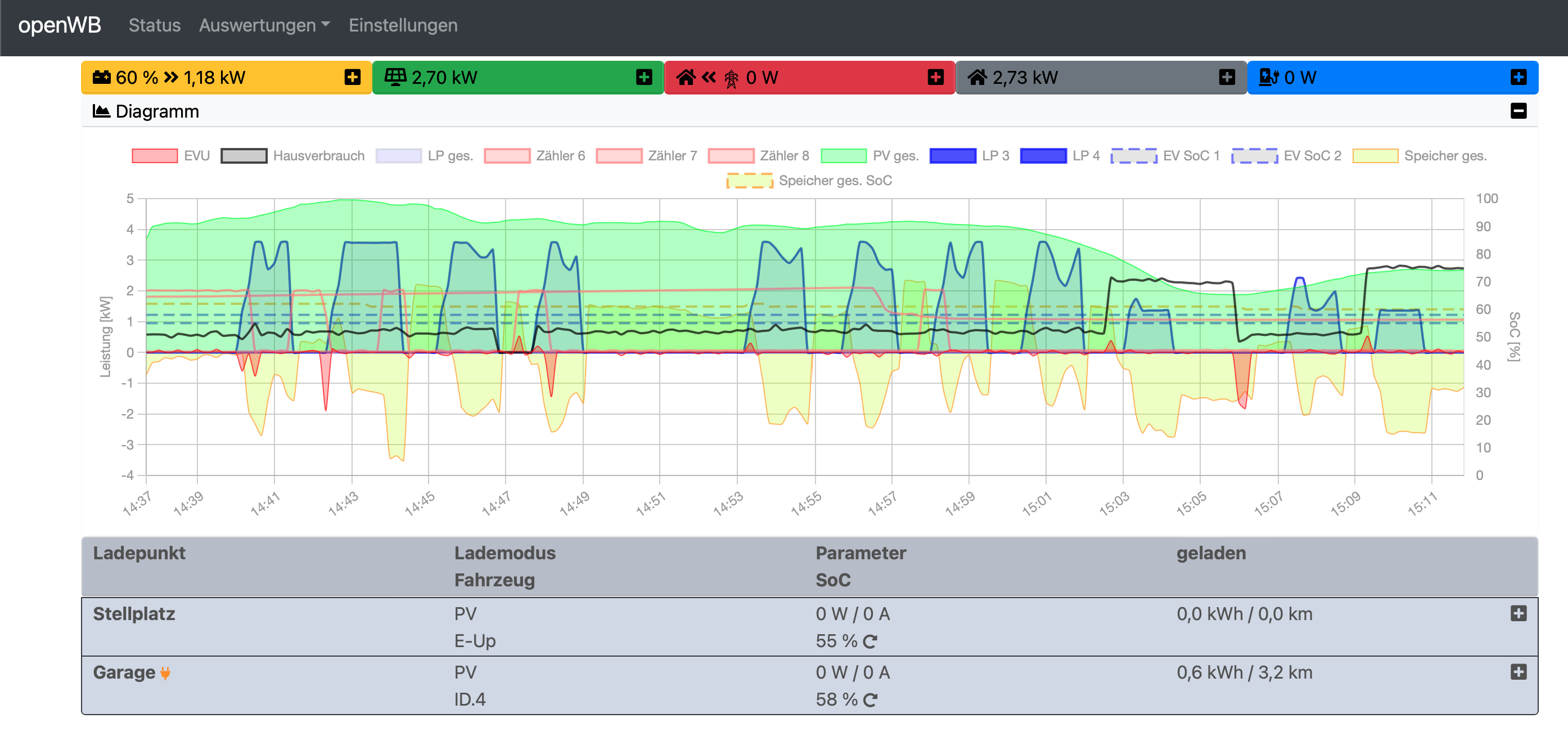Click the house icon in grey consumption tile
The width and height of the screenshot is (1568, 745).
(x=977, y=77)
